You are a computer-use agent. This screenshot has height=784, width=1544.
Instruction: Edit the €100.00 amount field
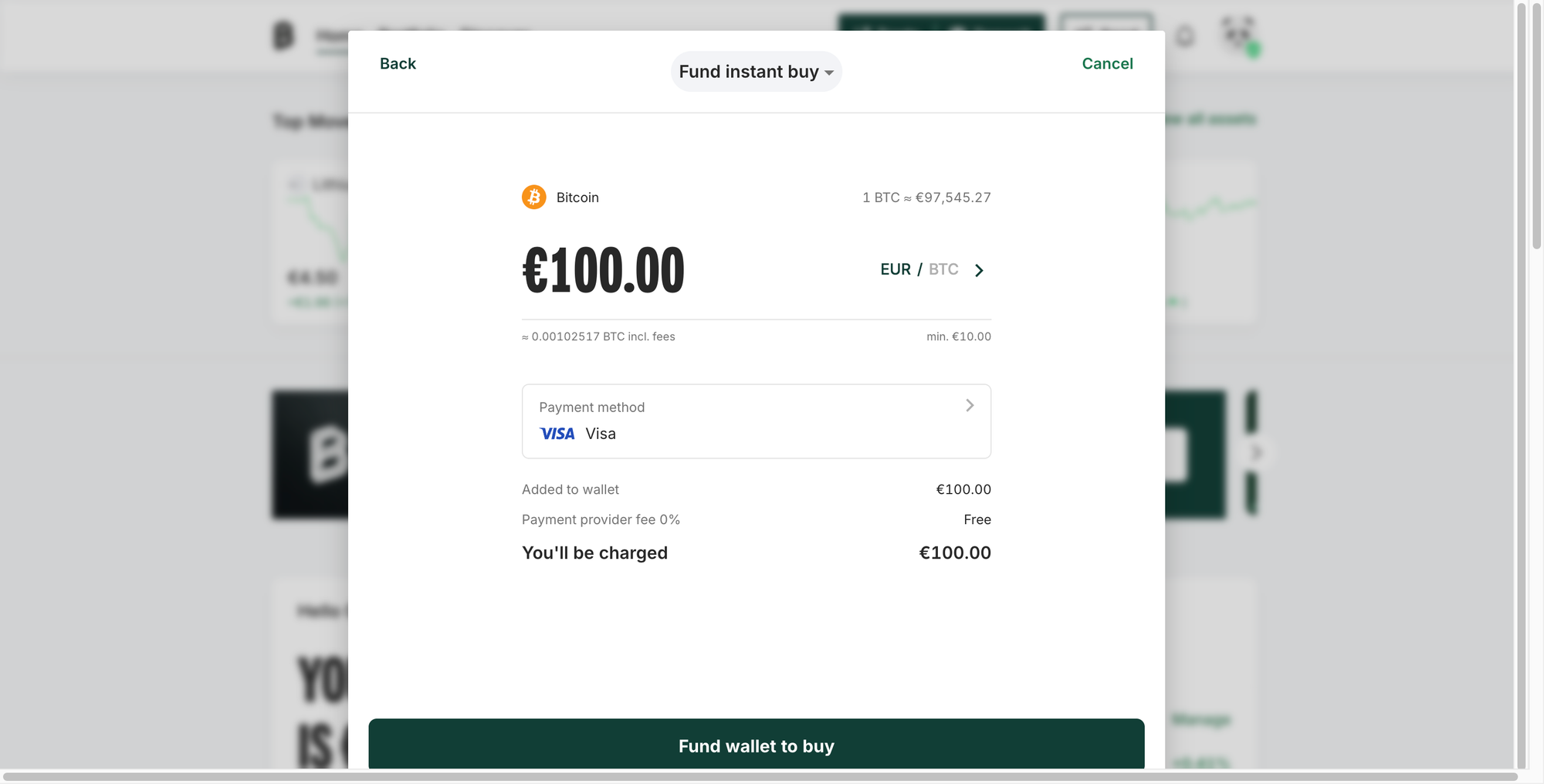tap(603, 270)
